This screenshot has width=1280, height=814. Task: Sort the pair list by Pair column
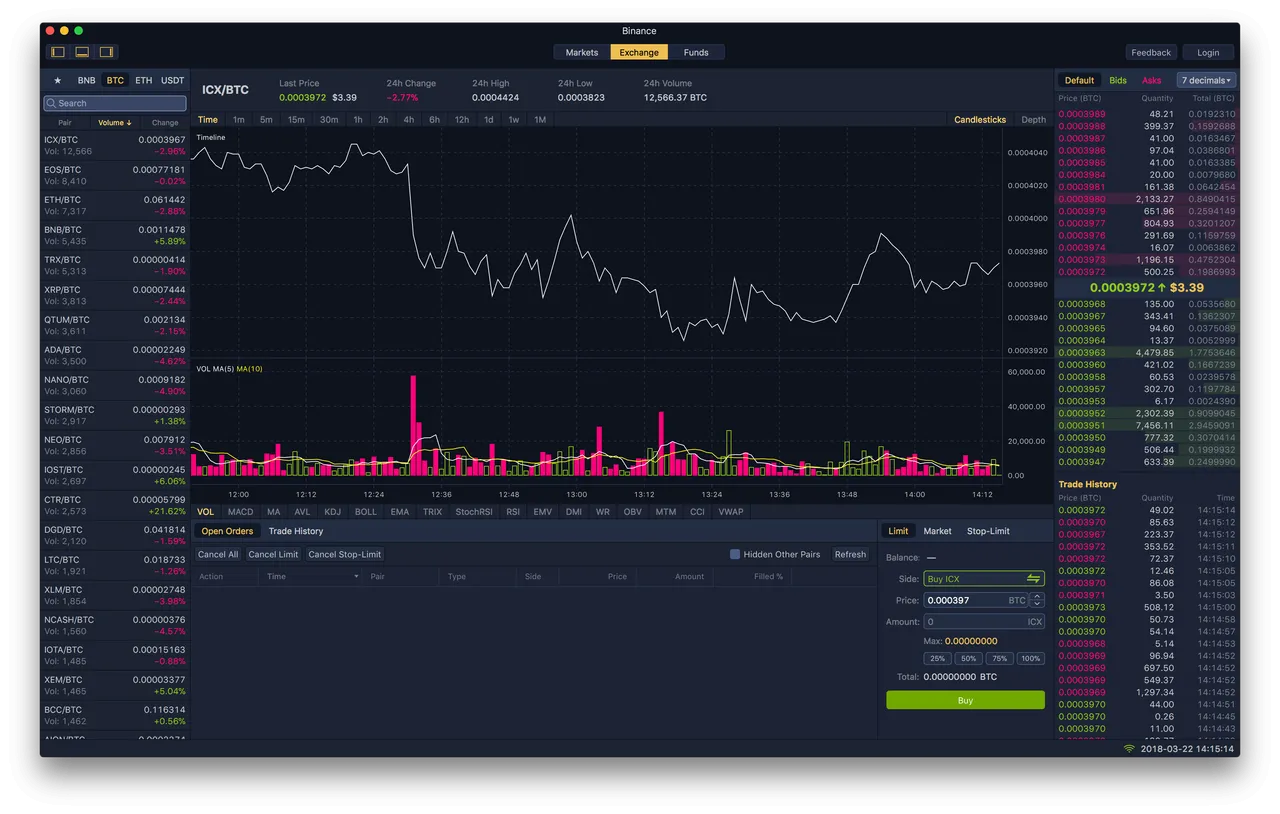pos(64,123)
